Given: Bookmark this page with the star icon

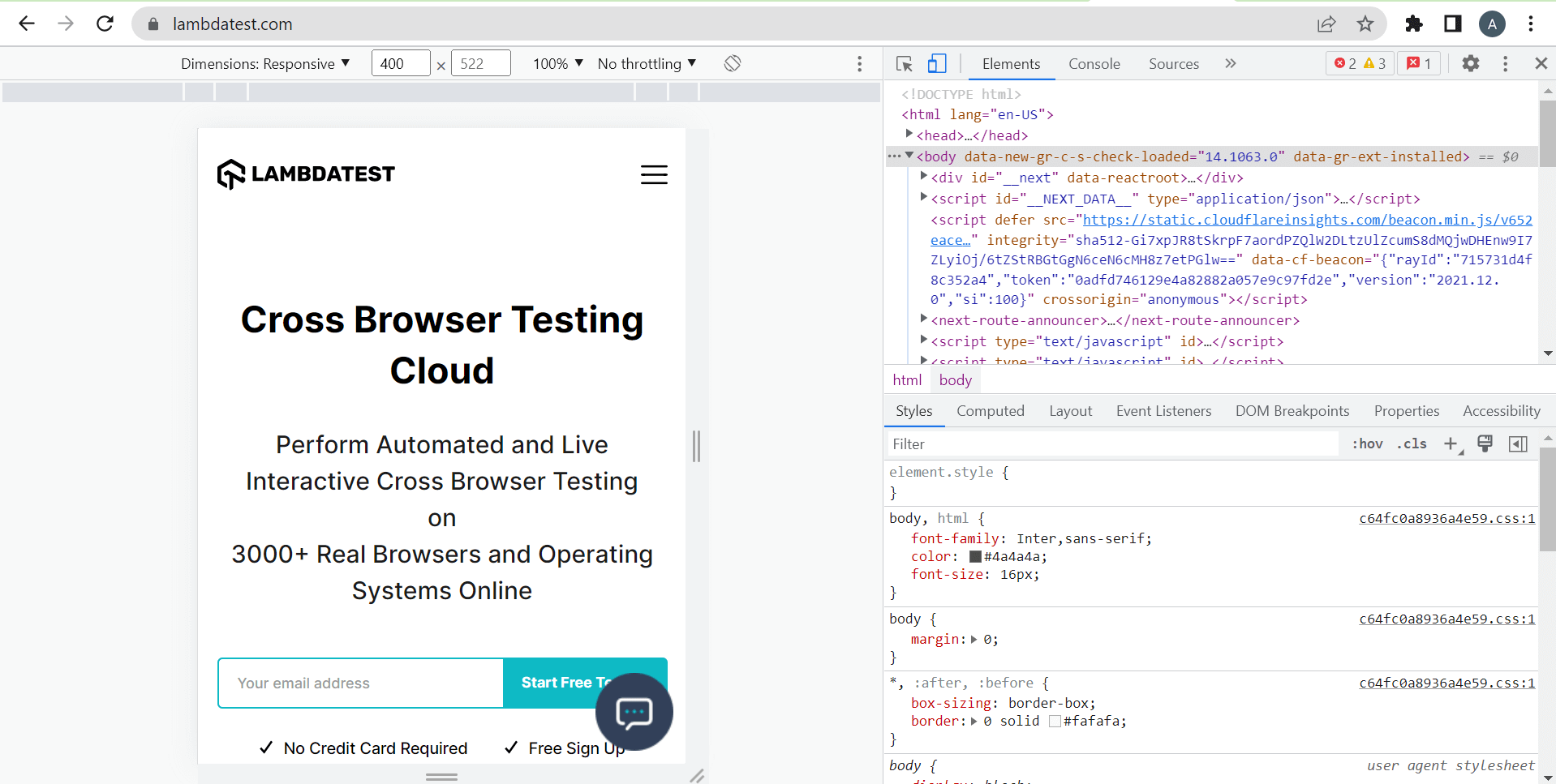Looking at the screenshot, I should (1365, 24).
